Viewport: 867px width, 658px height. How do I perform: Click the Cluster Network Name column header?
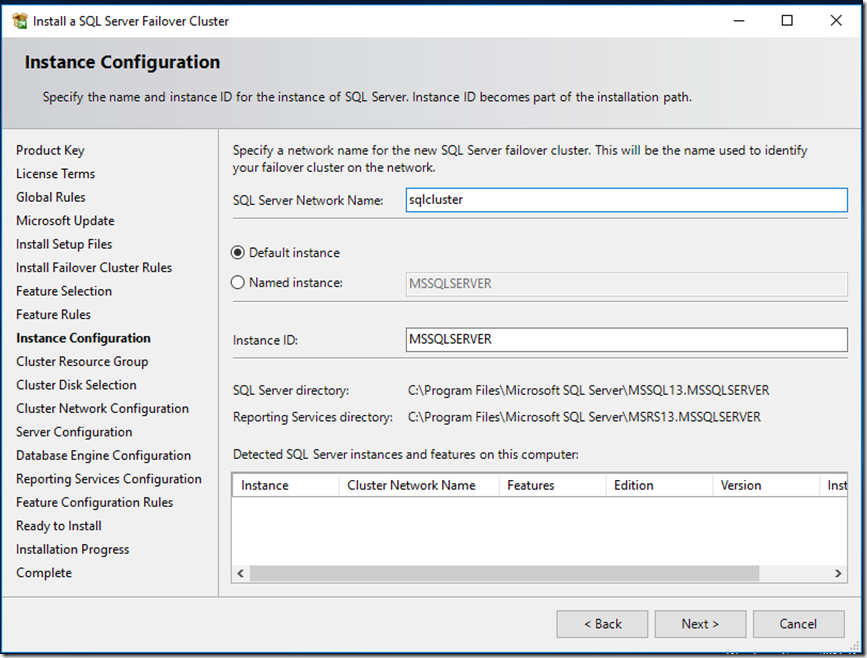(x=419, y=485)
